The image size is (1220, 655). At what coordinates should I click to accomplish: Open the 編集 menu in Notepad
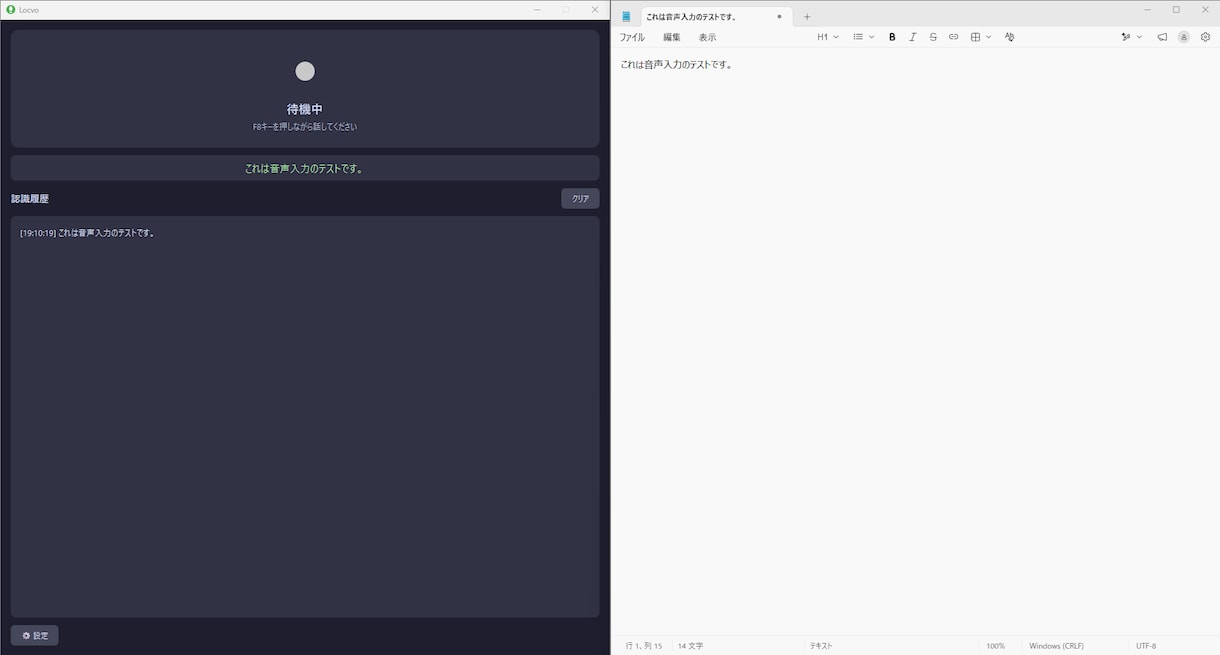672,37
